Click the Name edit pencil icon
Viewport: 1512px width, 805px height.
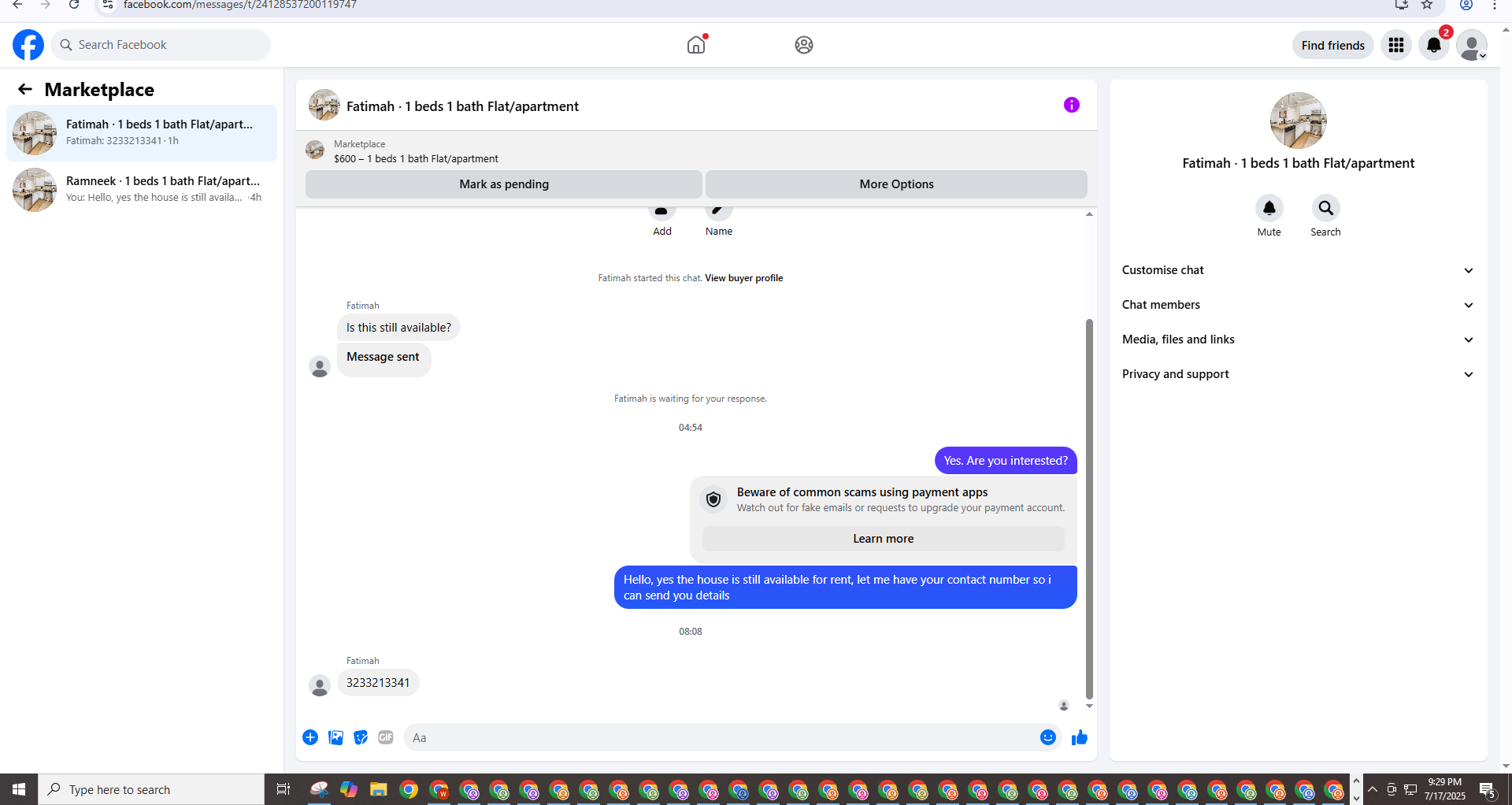[x=719, y=213]
